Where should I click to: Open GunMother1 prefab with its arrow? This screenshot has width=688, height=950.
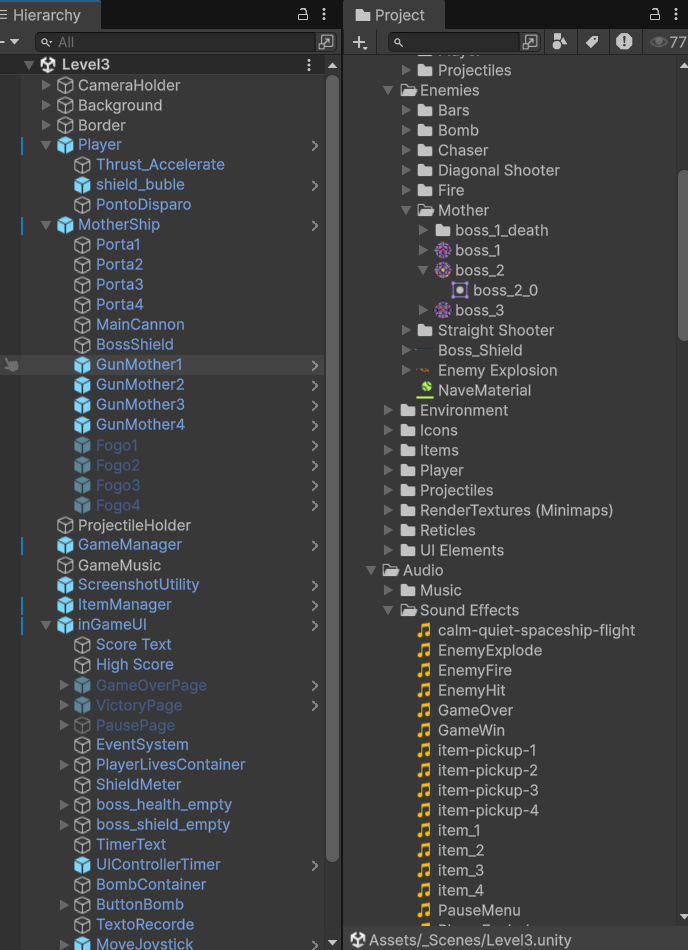coord(315,365)
